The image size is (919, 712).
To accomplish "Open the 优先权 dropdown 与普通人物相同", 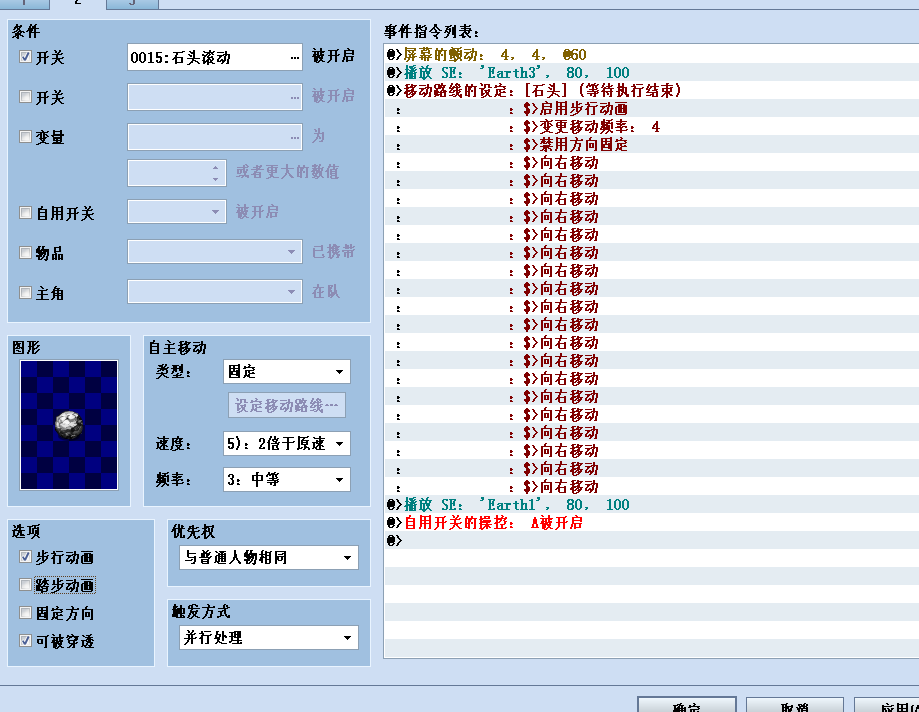I will (268, 557).
